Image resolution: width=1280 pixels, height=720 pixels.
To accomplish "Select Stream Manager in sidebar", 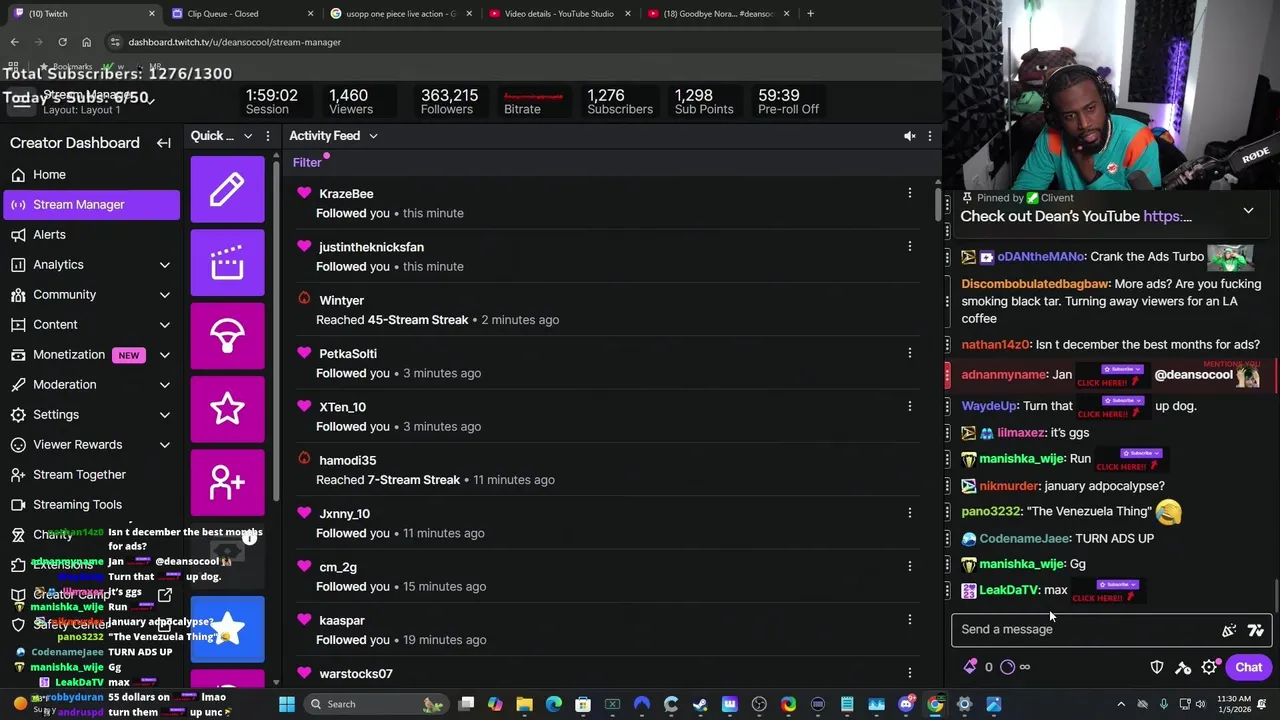I will click(91, 204).
